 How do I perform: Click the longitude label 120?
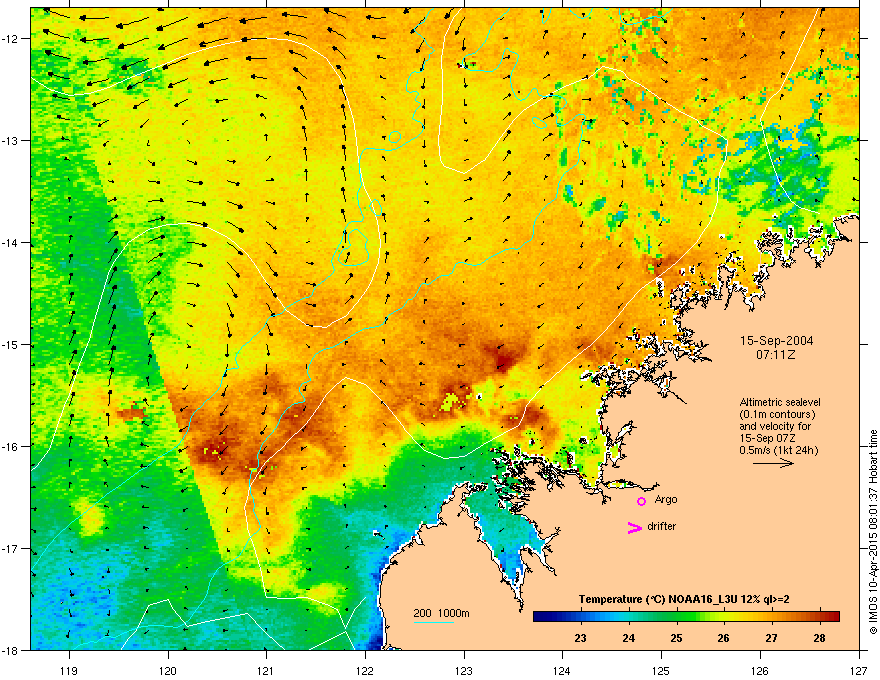(x=168, y=671)
